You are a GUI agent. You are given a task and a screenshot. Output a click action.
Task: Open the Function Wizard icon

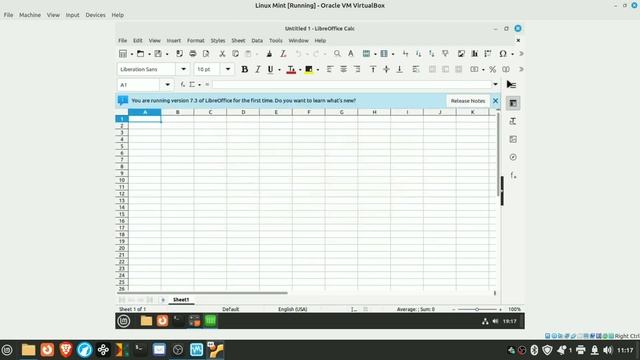click(x=182, y=84)
